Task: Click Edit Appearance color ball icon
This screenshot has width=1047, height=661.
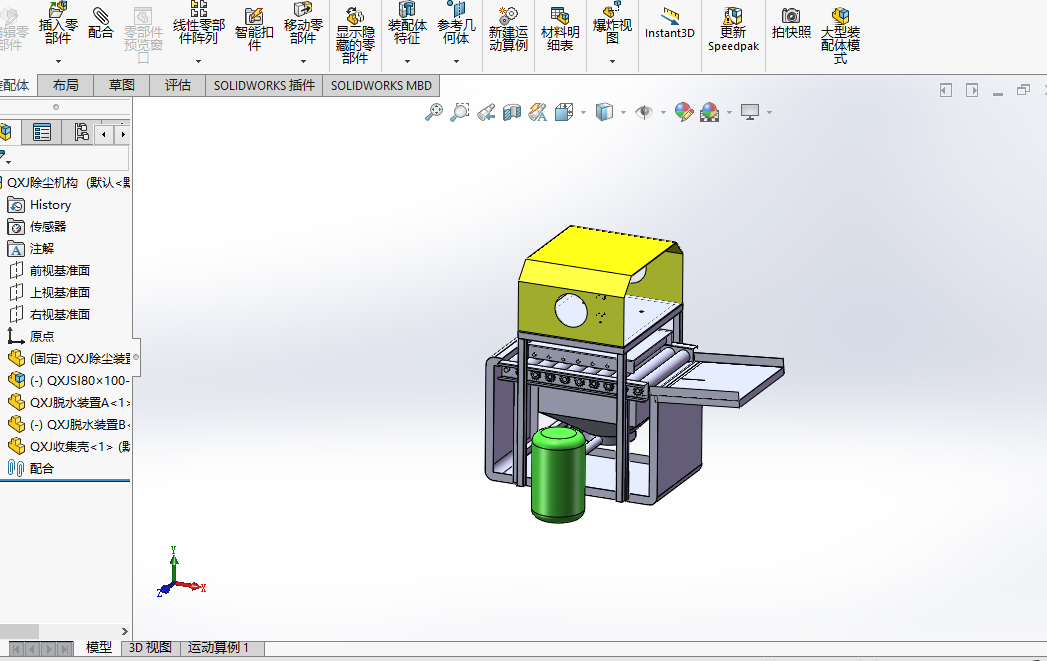Action: (x=684, y=112)
